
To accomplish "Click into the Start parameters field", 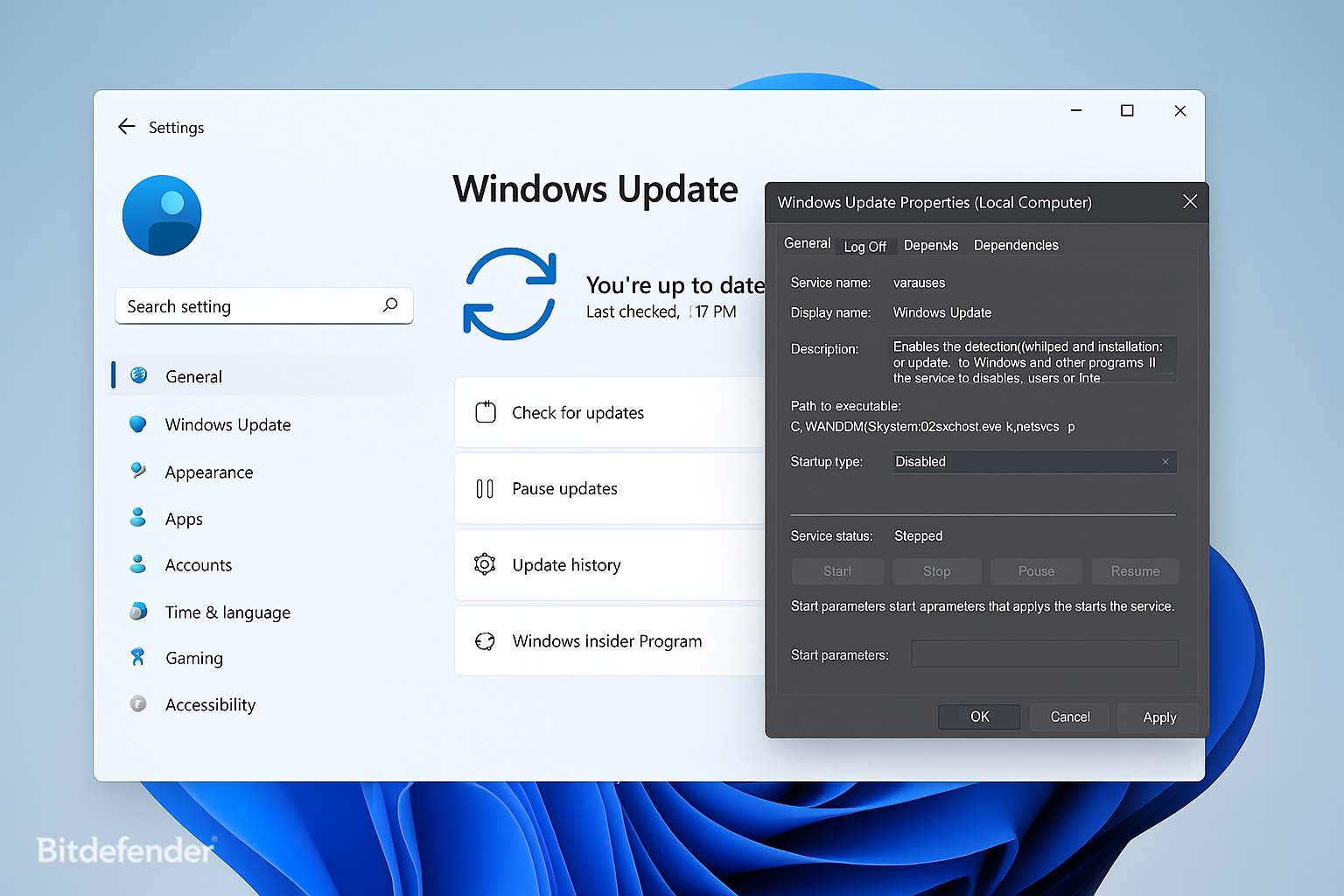I will point(1044,654).
